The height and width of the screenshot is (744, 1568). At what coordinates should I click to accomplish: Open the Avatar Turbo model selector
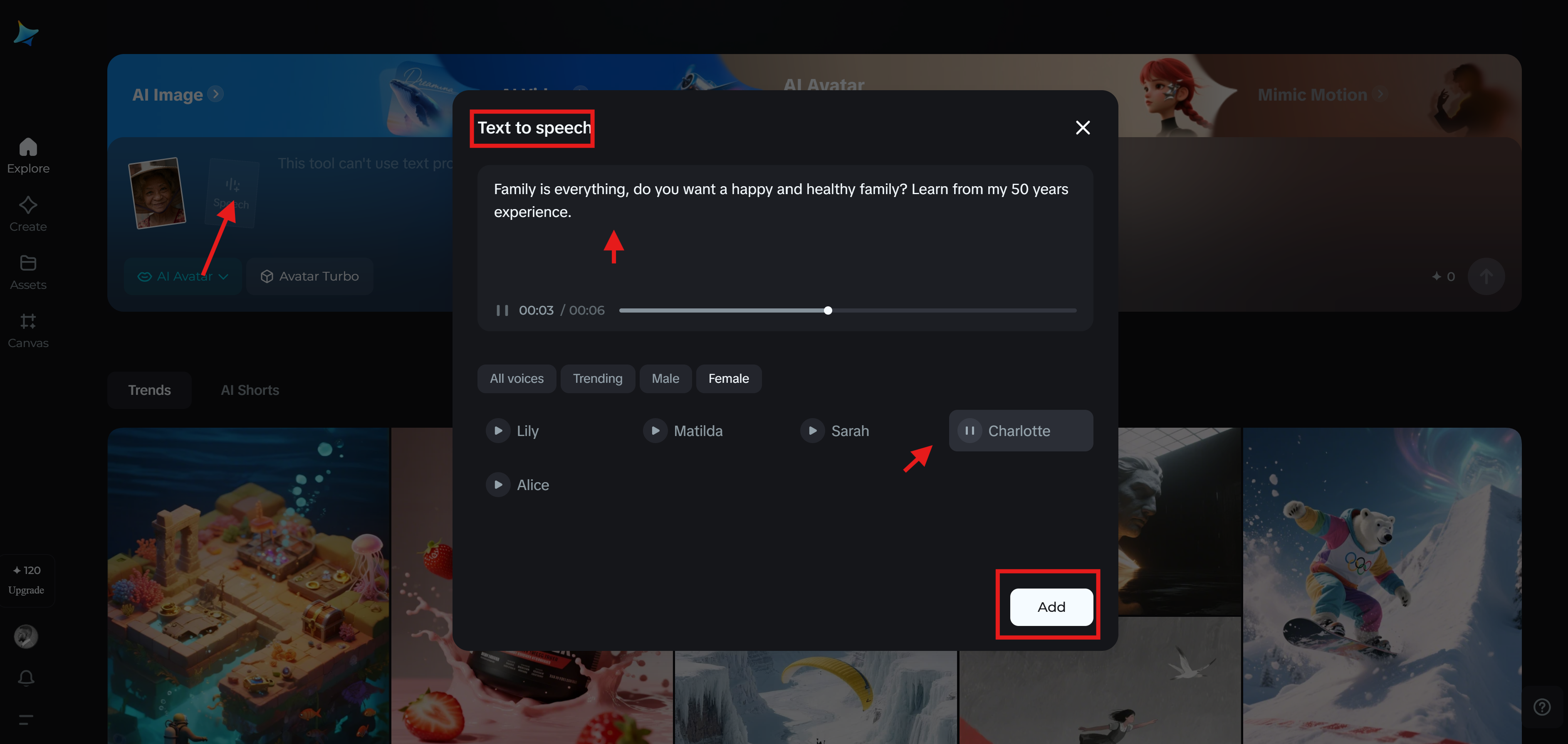310,276
